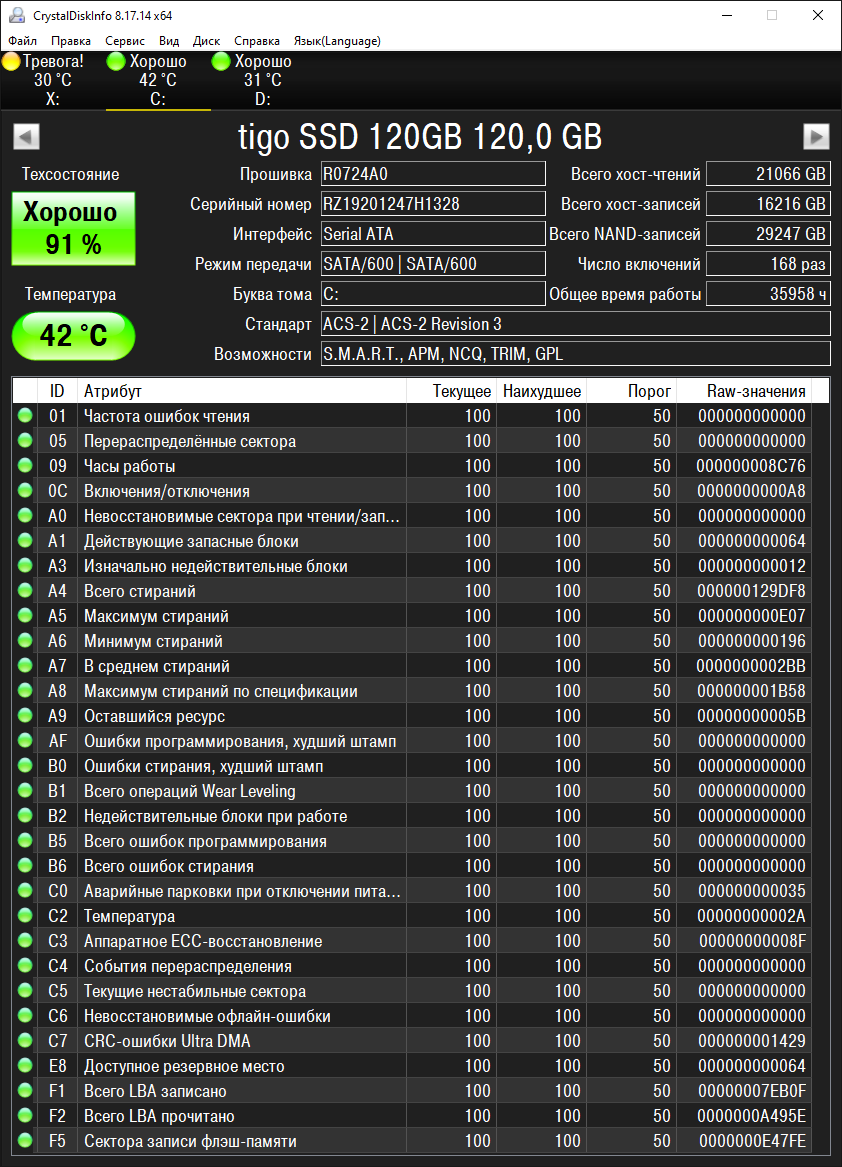
Task: Click the Атрибут column header
Action: 242,391
